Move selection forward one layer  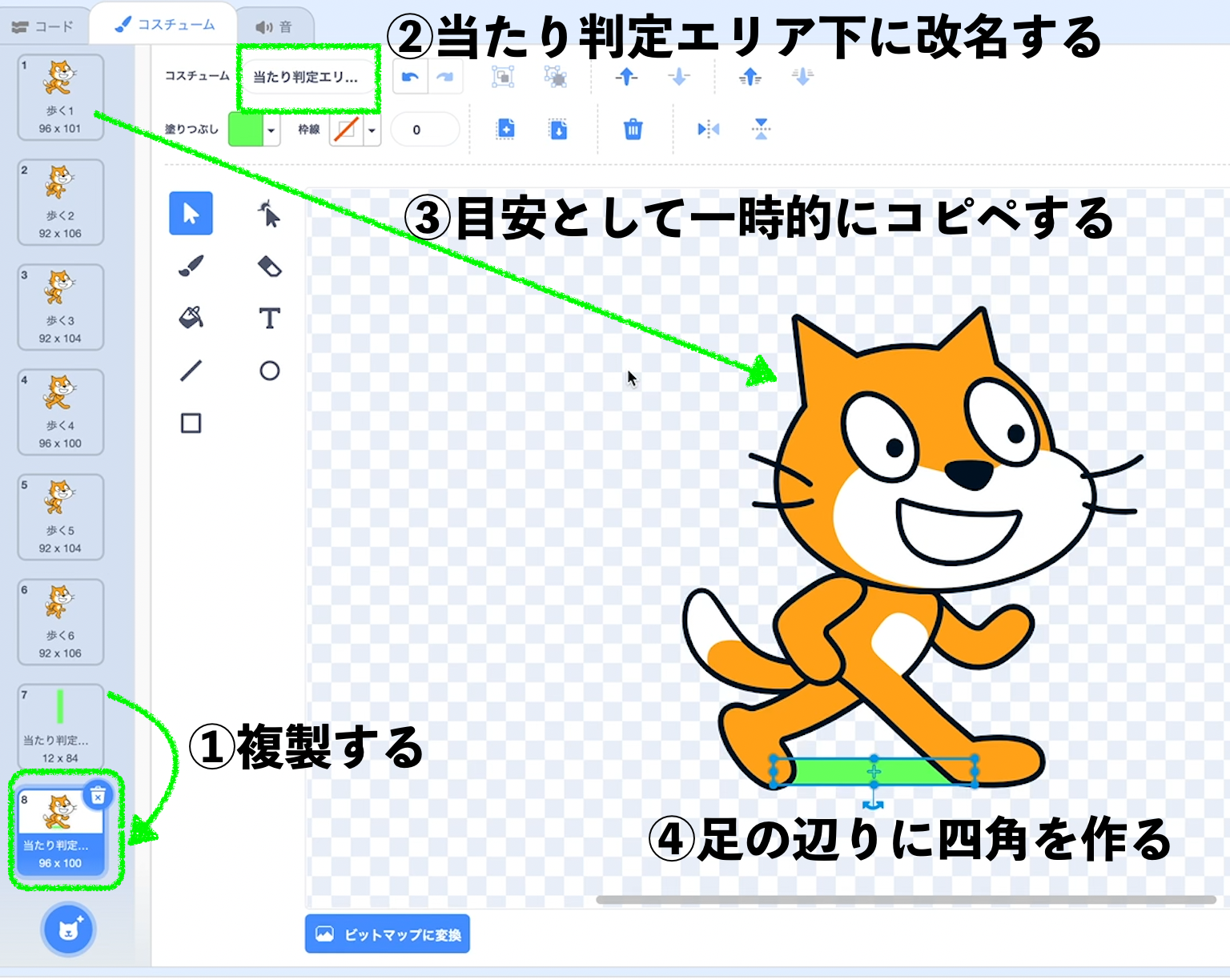pos(626,77)
